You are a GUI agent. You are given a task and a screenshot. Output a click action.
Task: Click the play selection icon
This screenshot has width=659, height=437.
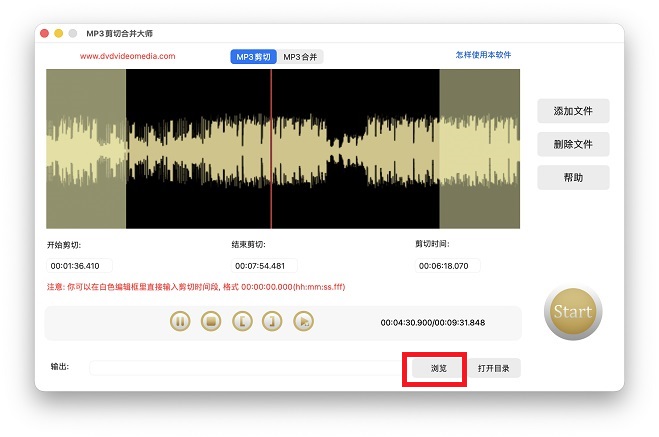[x=304, y=322]
